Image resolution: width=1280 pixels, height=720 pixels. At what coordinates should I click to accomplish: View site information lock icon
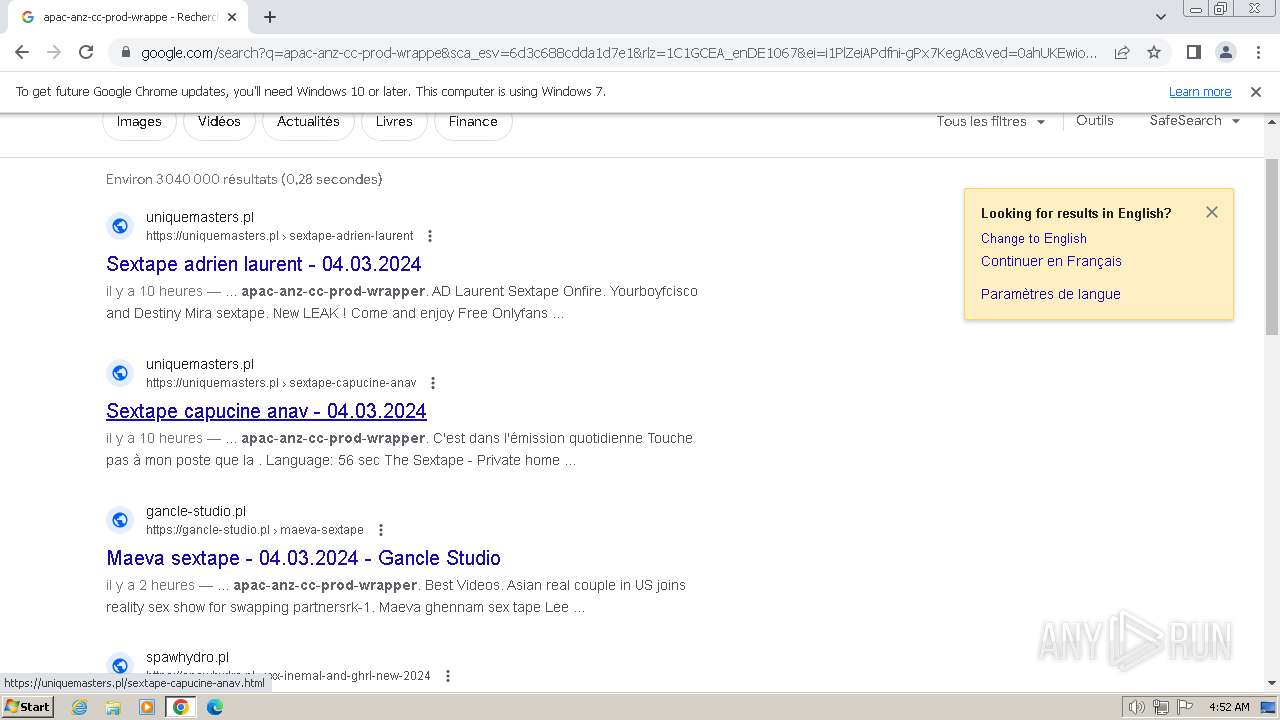tap(125, 52)
